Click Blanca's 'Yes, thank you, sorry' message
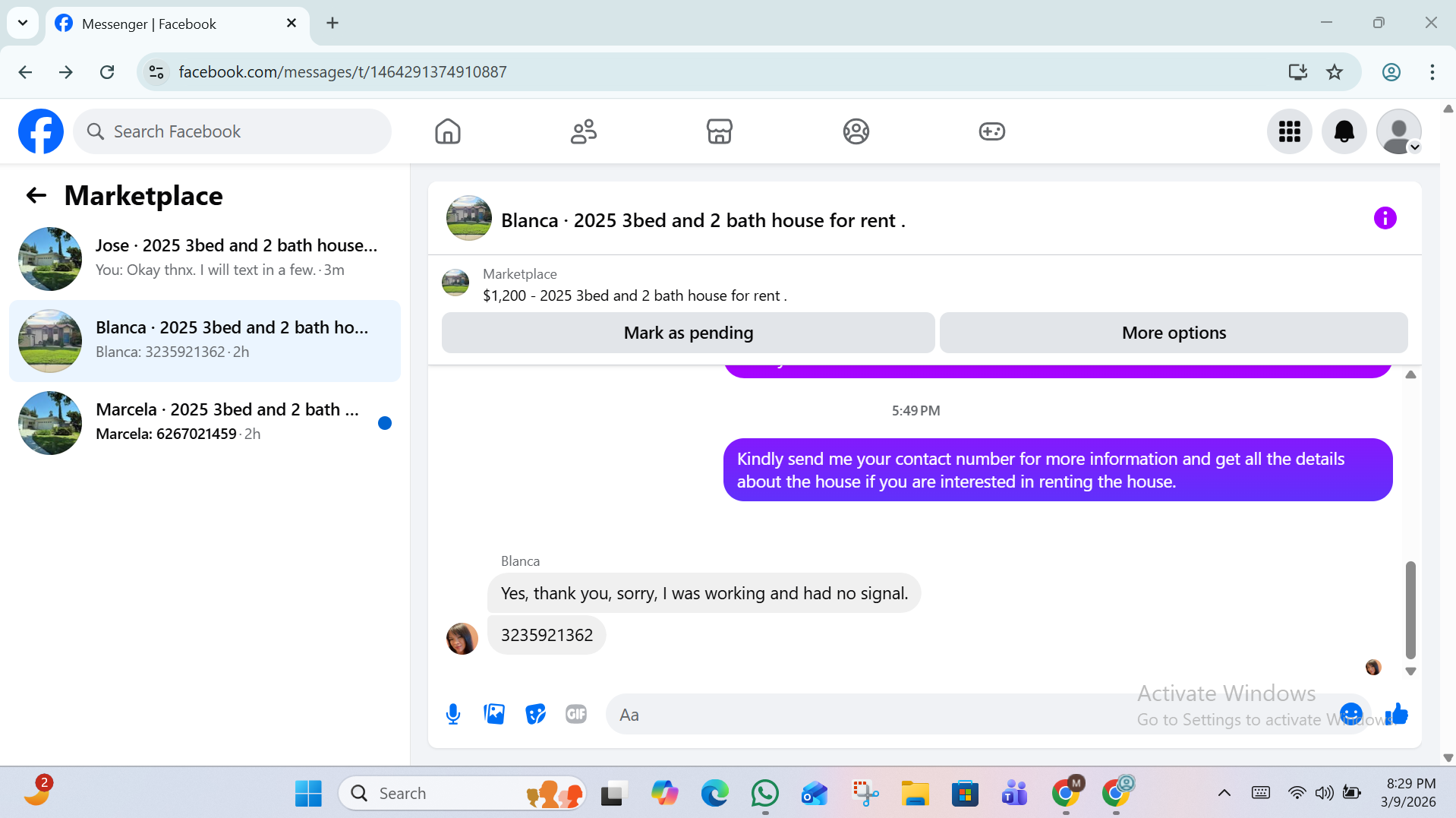This screenshot has width=1456, height=818. pos(704,593)
